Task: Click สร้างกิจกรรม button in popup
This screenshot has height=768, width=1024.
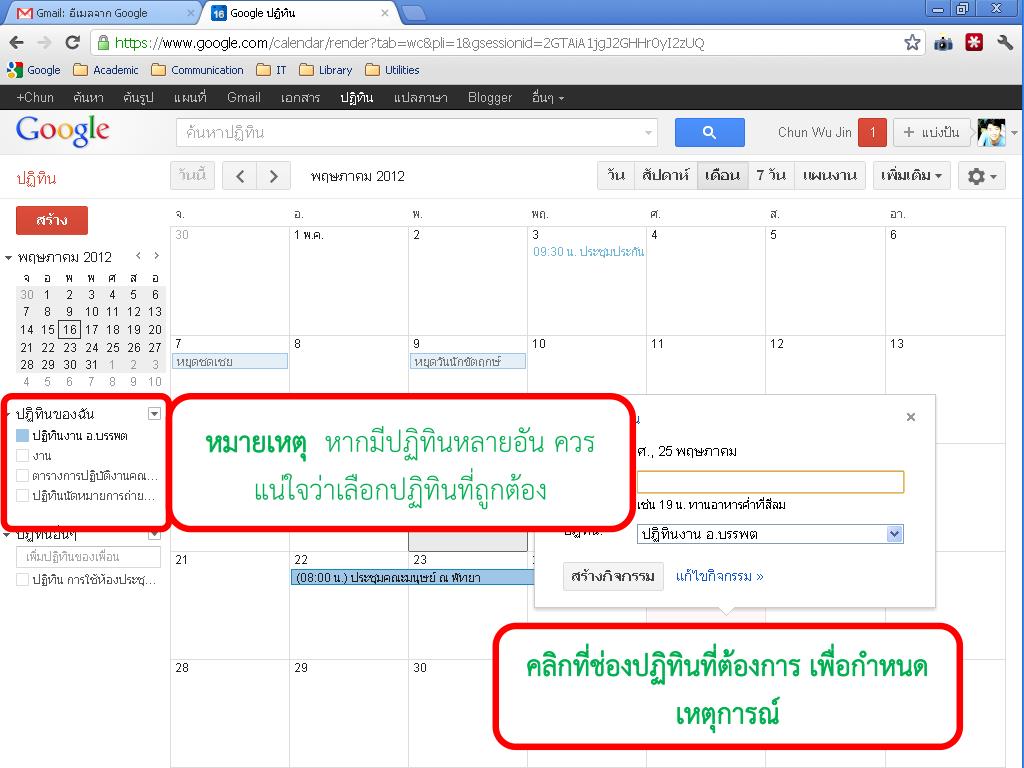Action: [x=613, y=576]
